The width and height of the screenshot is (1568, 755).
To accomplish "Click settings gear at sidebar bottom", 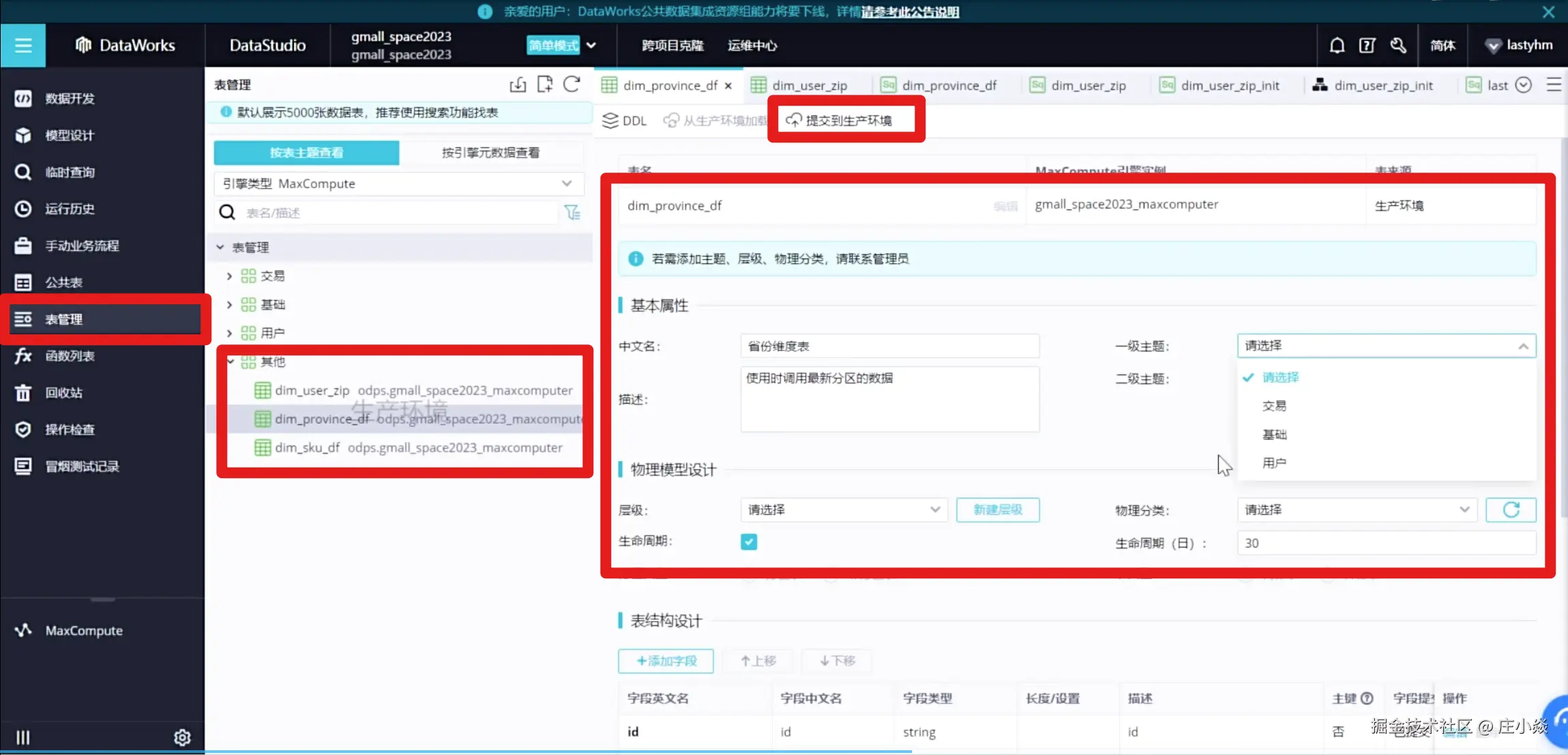I will point(182,737).
